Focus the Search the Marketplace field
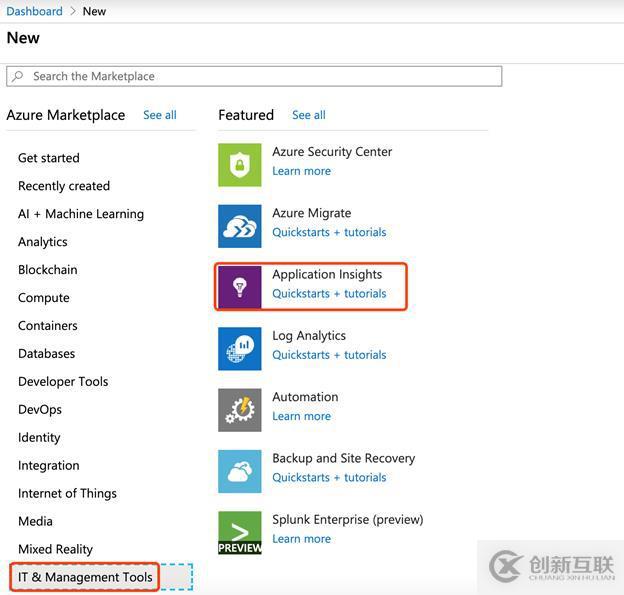 pyautogui.click(x=254, y=76)
